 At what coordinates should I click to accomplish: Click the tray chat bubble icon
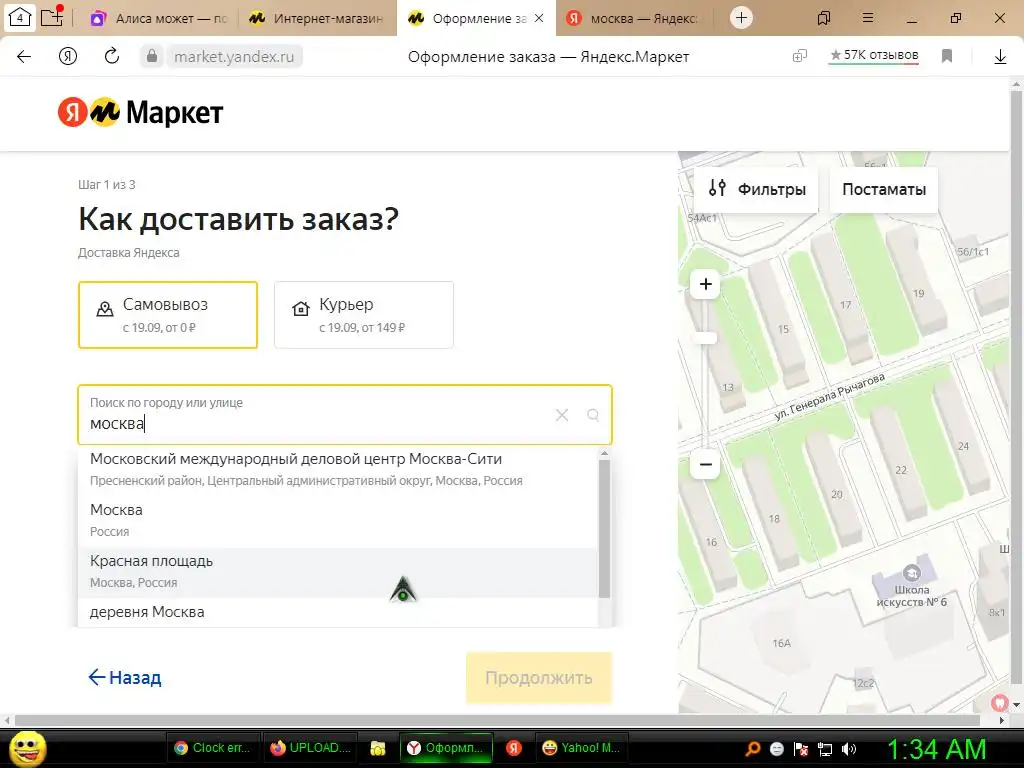coord(776,749)
